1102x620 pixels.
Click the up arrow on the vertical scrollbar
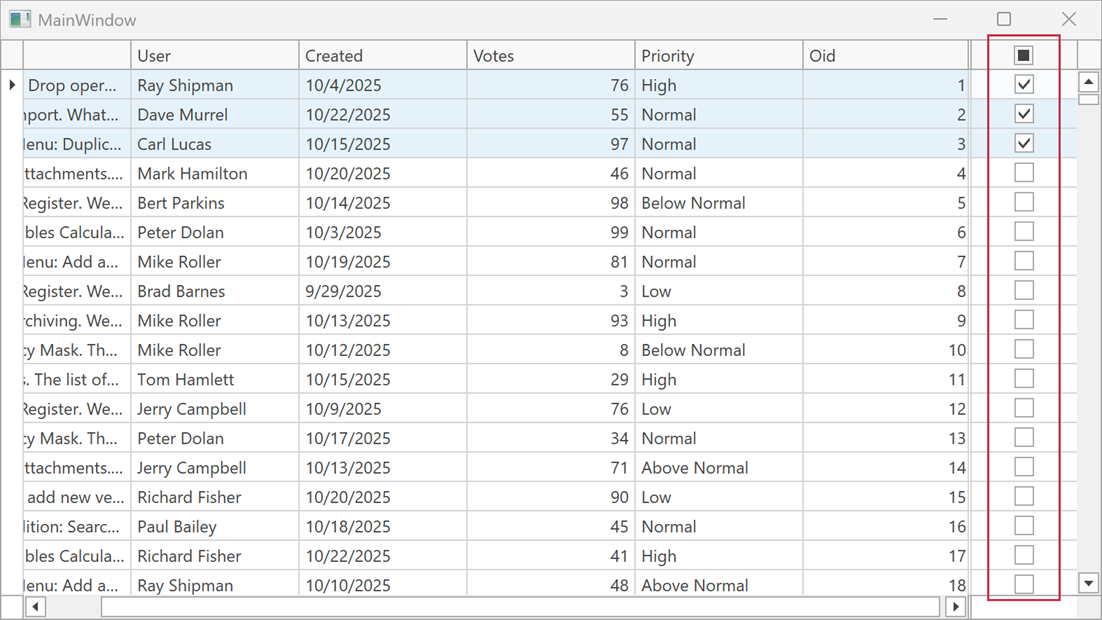coord(1088,83)
